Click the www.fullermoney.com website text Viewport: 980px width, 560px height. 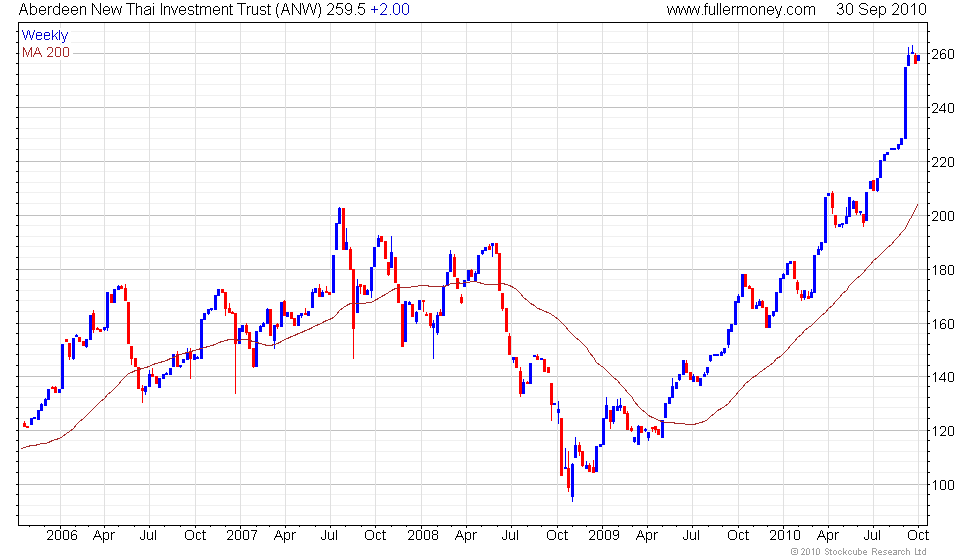click(x=741, y=10)
